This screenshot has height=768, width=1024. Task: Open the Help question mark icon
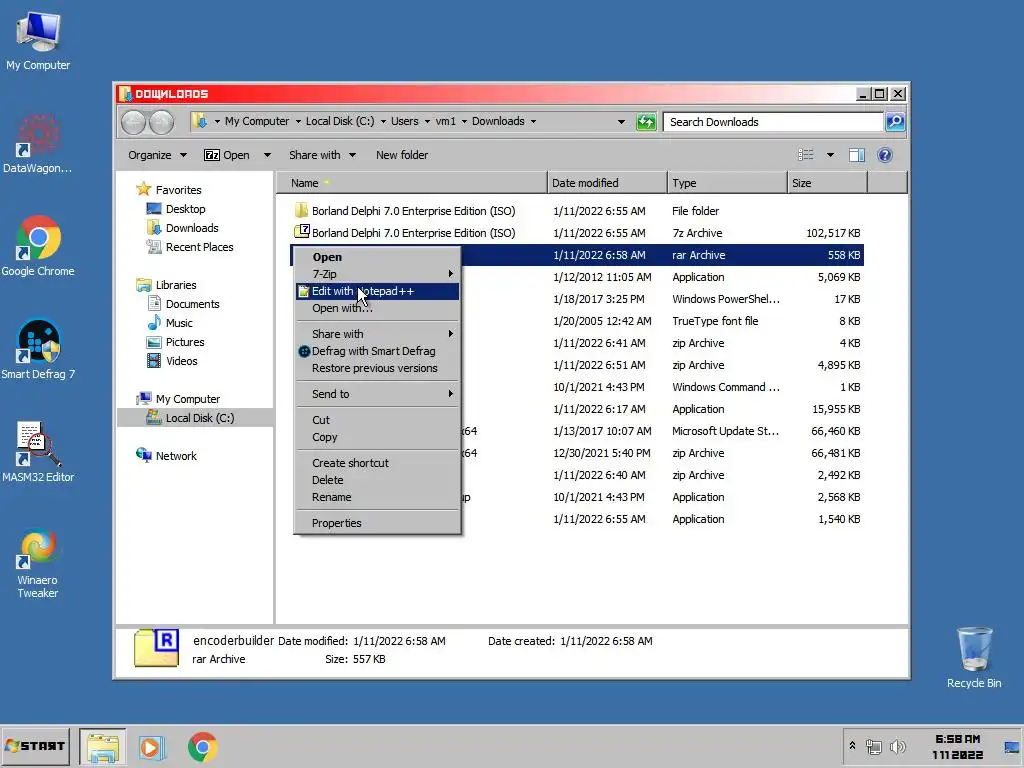tap(885, 155)
